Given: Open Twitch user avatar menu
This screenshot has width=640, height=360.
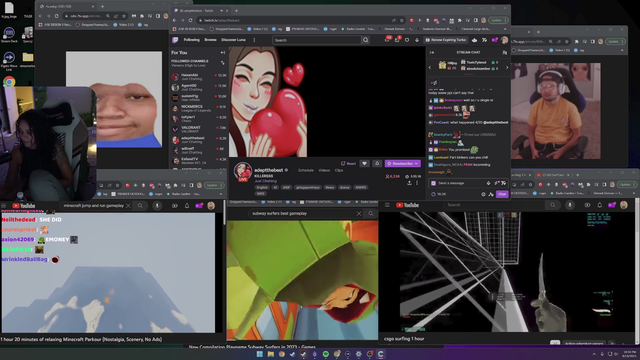Looking at the screenshot, I should tap(504, 40).
